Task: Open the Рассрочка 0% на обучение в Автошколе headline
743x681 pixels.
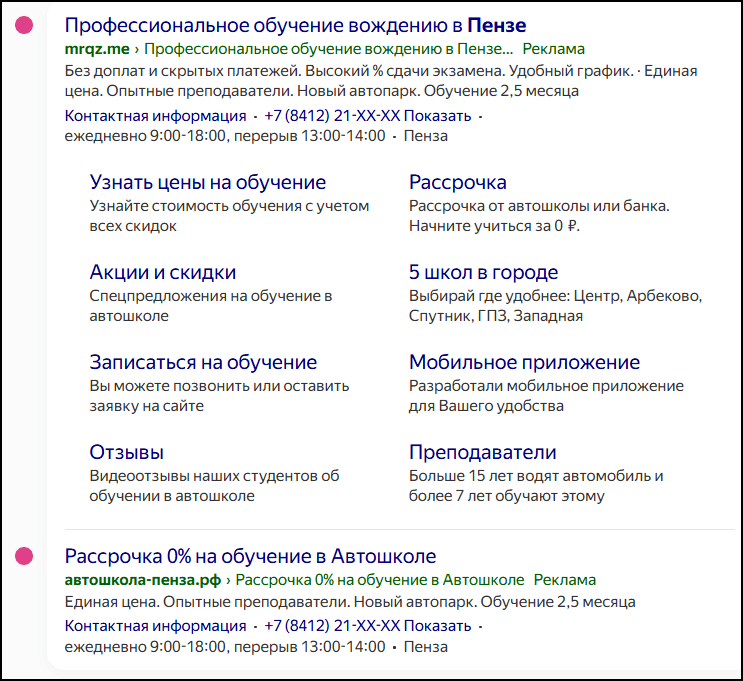Action: 250,556
